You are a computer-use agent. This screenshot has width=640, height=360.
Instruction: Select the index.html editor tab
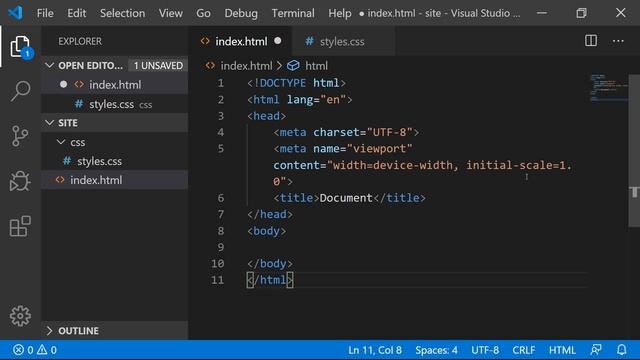point(241,41)
